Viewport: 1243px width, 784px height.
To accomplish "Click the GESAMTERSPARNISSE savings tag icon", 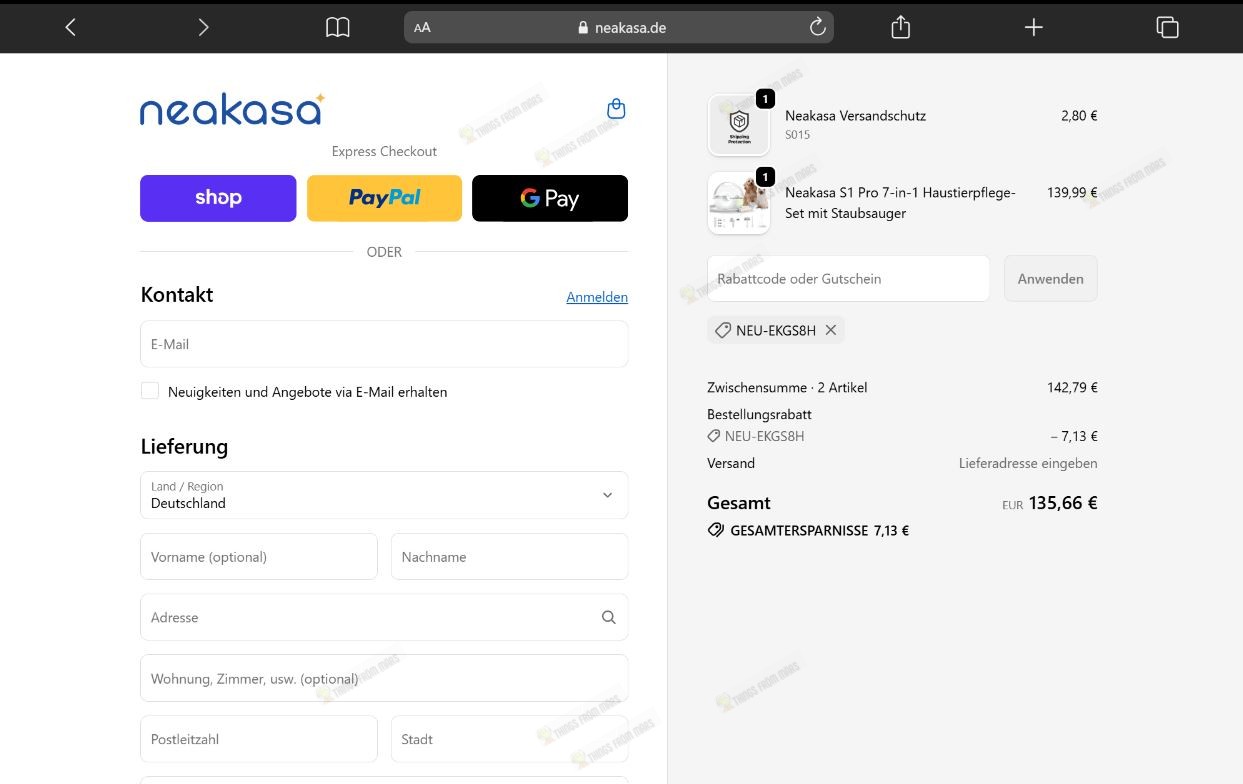I will [x=716, y=530].
